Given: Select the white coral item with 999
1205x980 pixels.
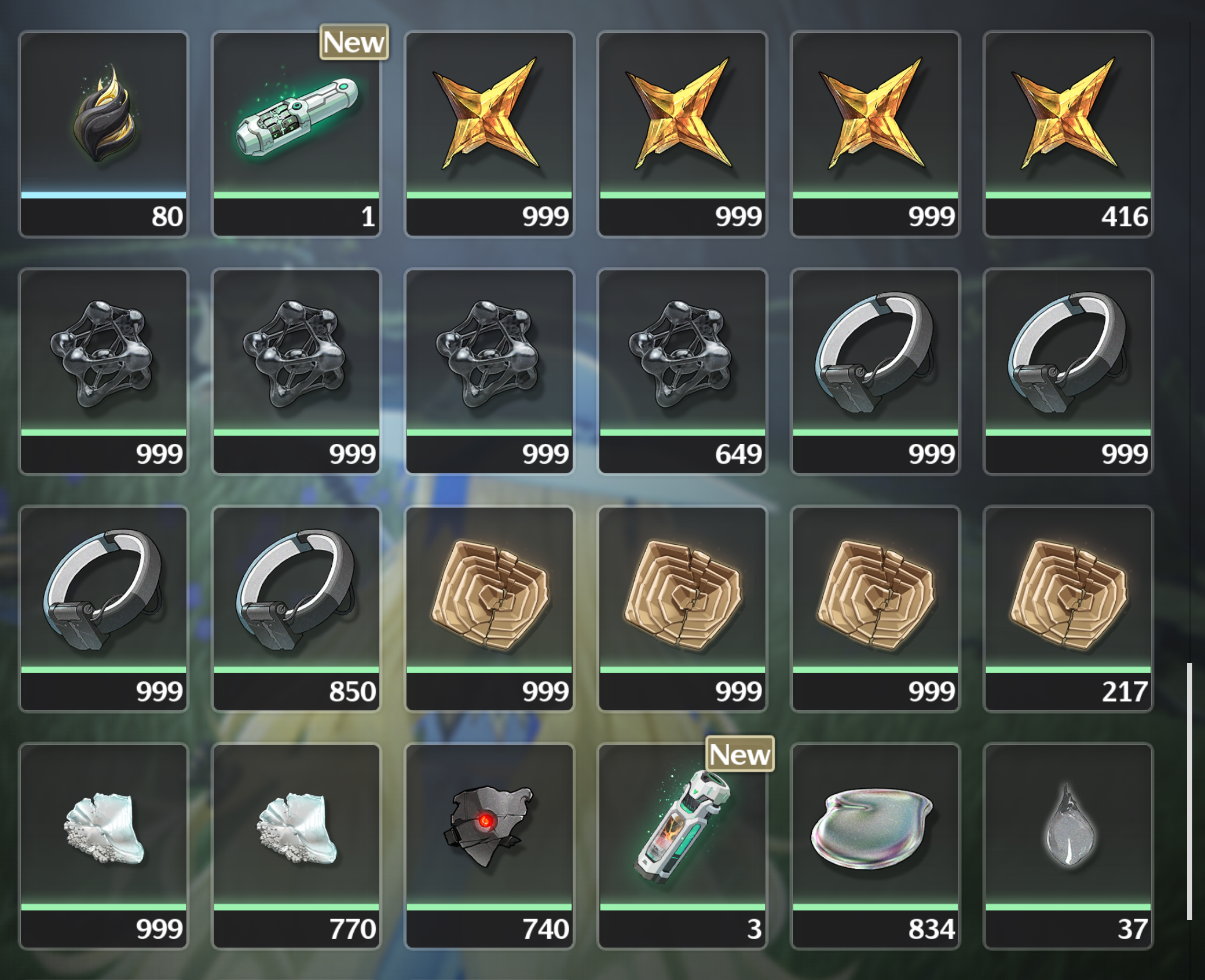Looking at the screenshot, I should (104, 846).
